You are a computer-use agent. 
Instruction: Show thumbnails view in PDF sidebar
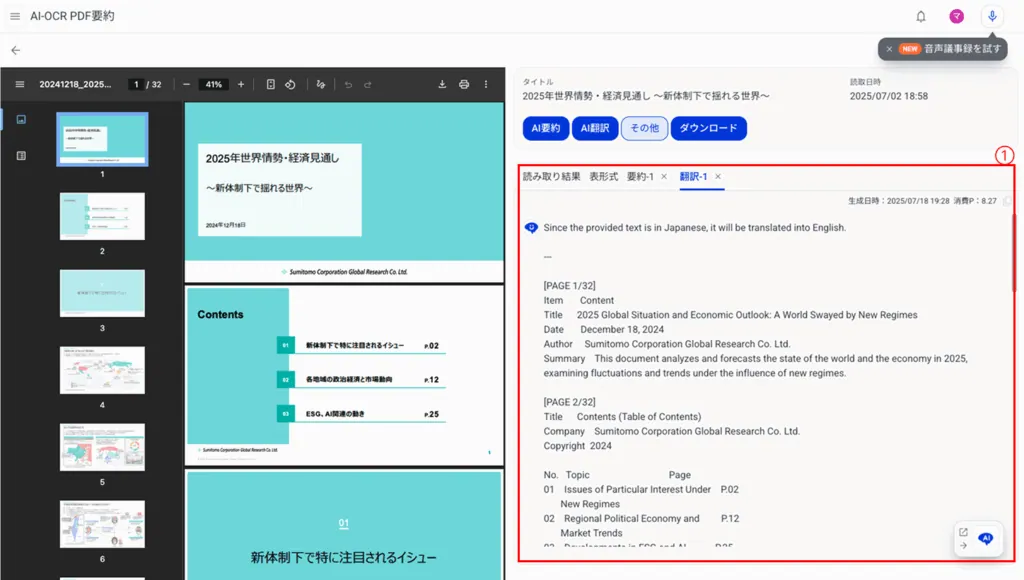click(21, 120)
